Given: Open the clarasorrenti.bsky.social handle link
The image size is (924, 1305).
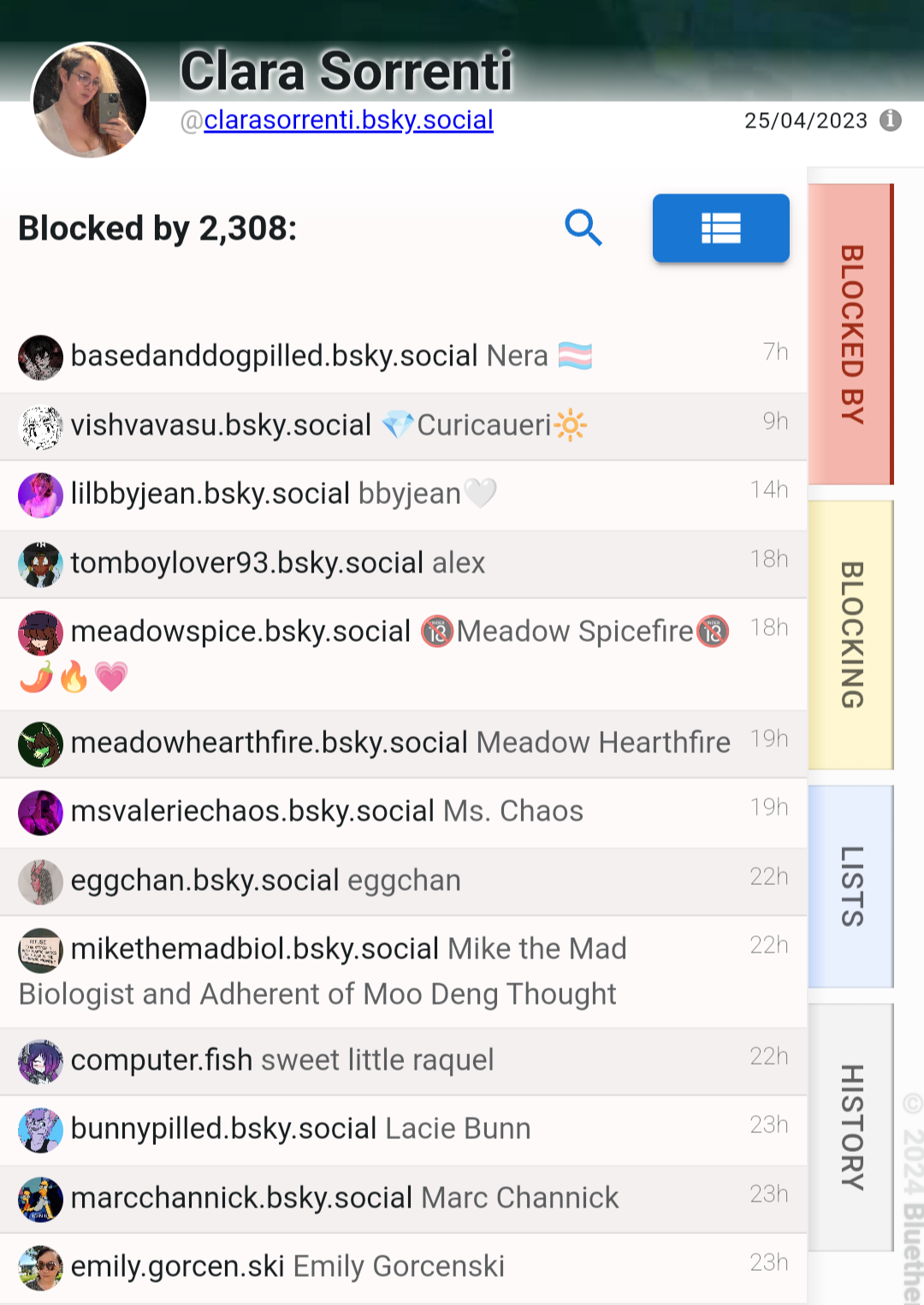Looking at the screenshot, I should pyautogui.click(x=348, y=120).
